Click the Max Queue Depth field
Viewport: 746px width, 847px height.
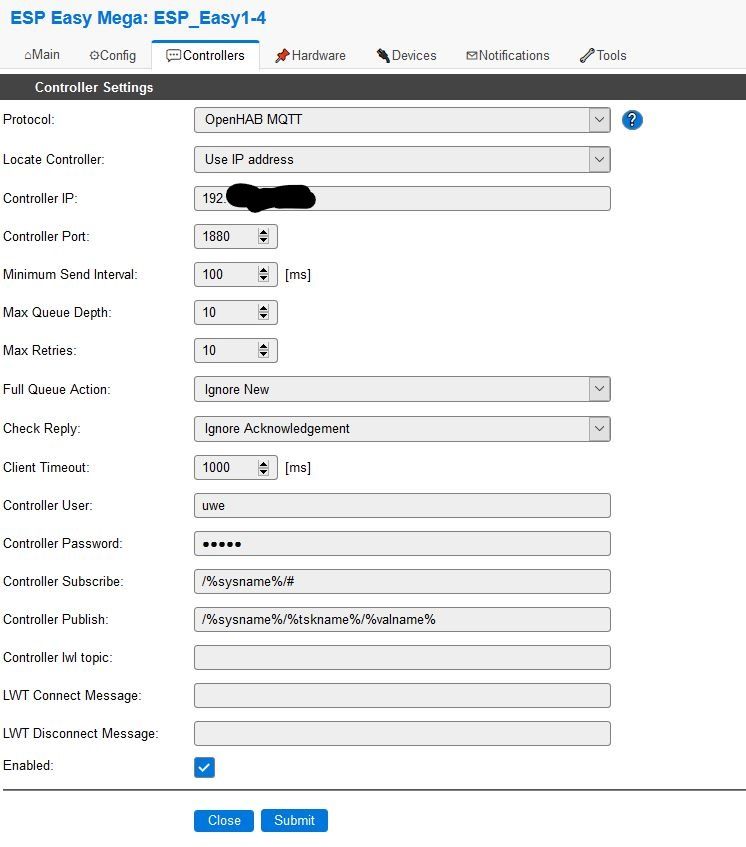coord(236,312)
